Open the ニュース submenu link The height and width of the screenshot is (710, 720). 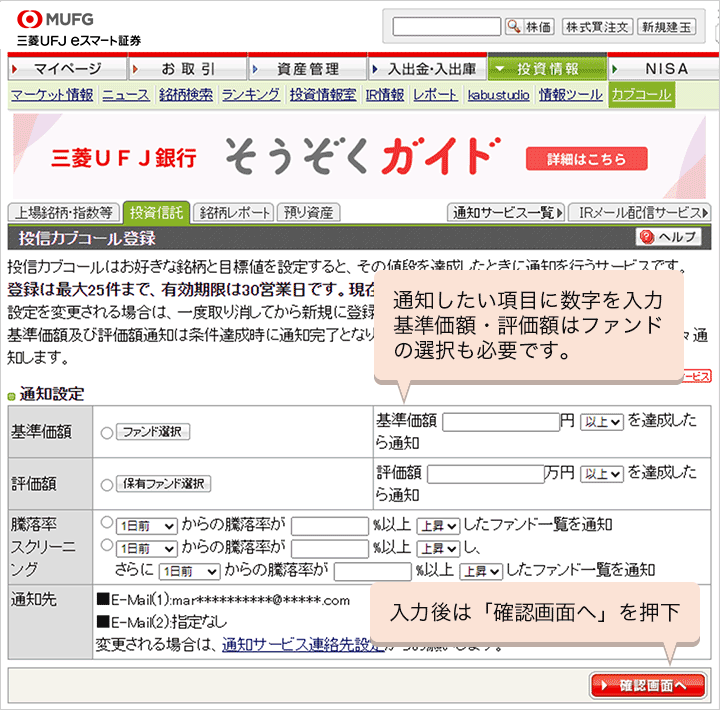pos(126,95)
